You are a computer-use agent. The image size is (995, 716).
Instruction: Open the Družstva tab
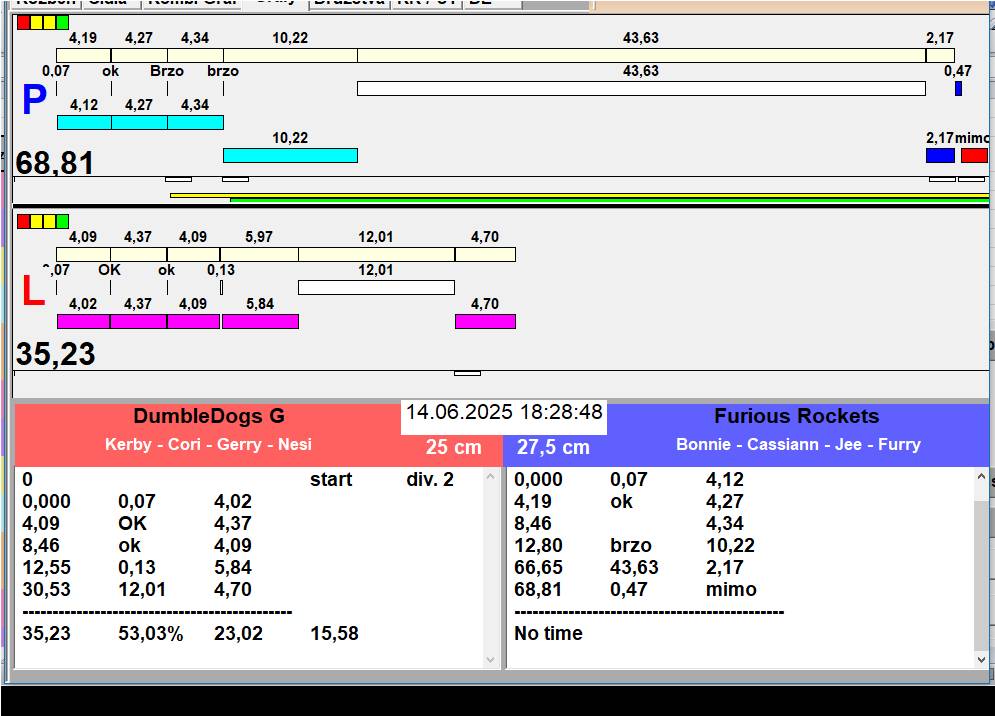tap(348, 3)
